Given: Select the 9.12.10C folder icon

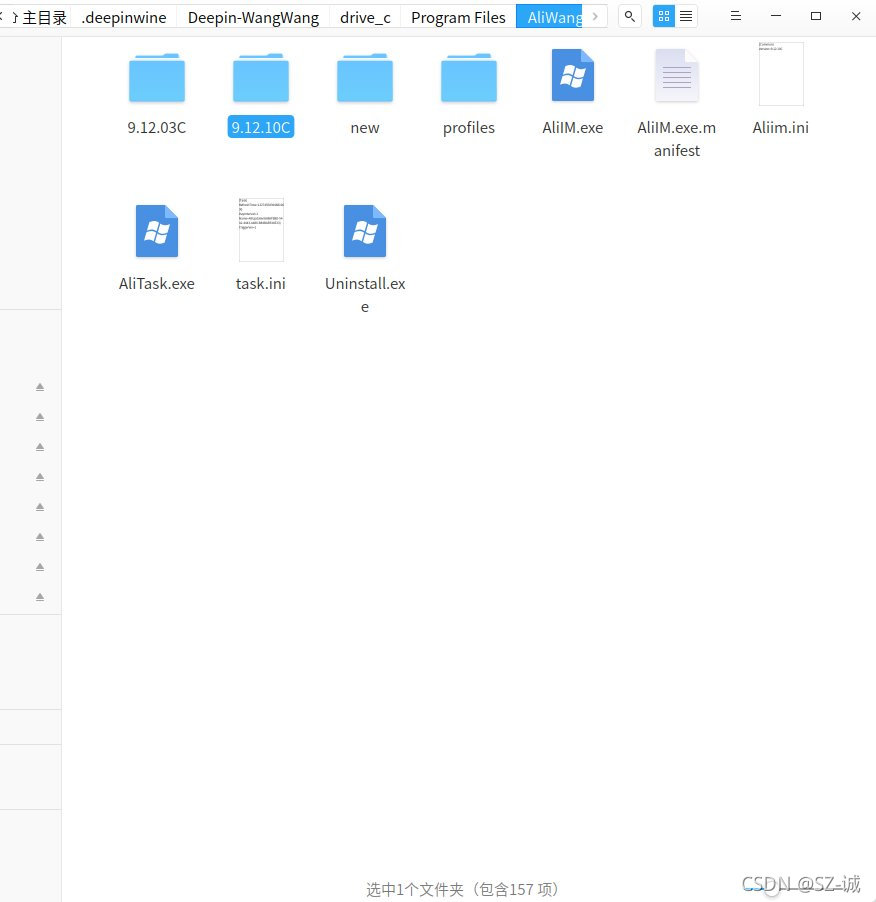Looking at the screenshot, I should pyautogui.click(x=261, y=78).
